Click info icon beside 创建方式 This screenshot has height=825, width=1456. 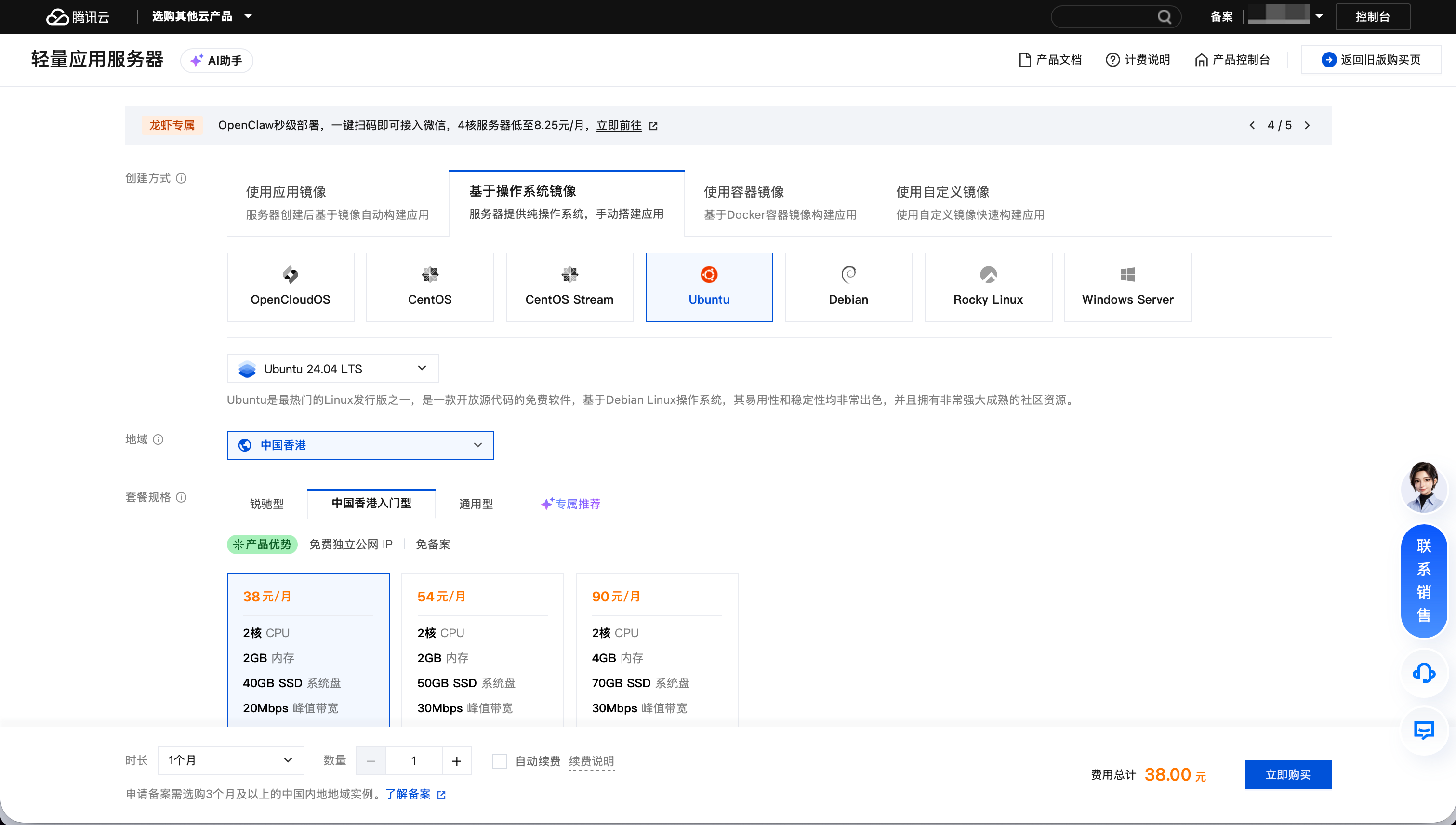click(181, 178)
